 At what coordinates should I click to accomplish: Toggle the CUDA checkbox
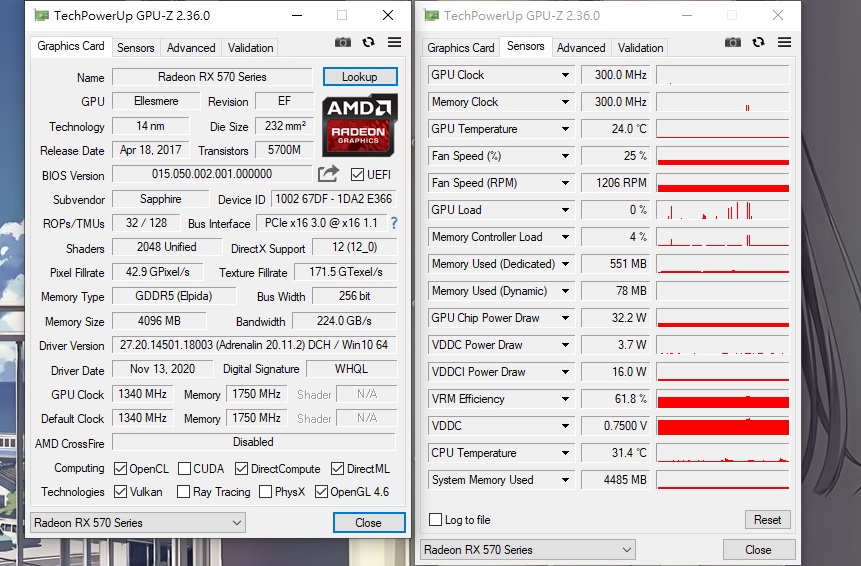(184, 469)
